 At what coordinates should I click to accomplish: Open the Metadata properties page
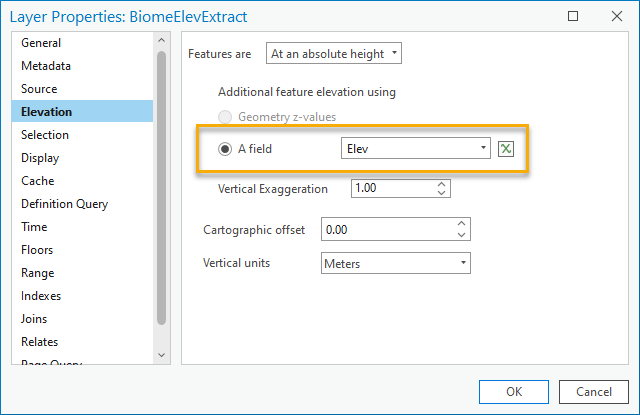(x=46, y=66)
